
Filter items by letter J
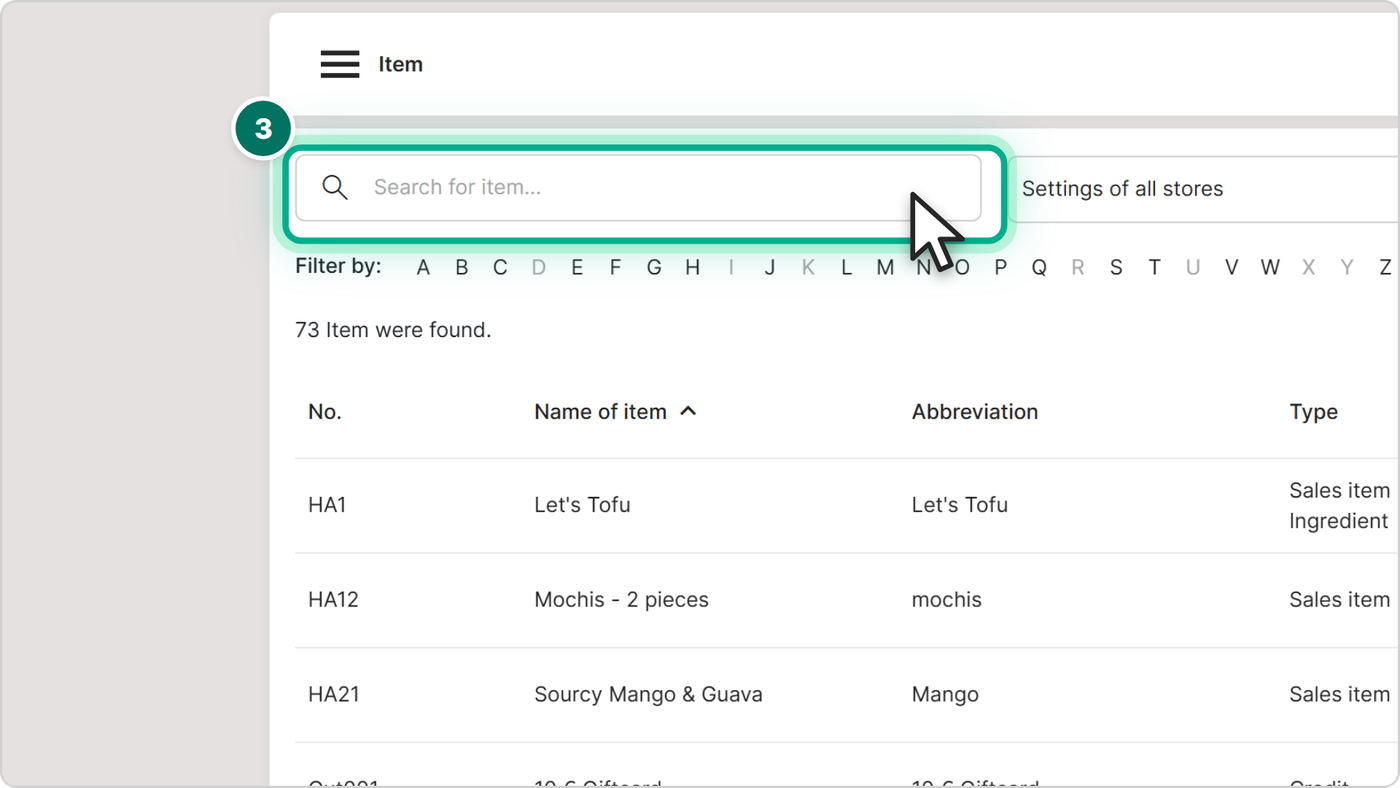point(769,267)
